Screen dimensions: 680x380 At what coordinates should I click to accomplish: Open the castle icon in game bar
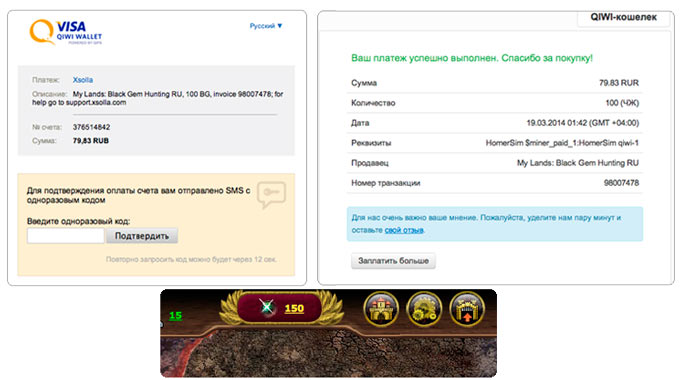[x=381, y=308]
